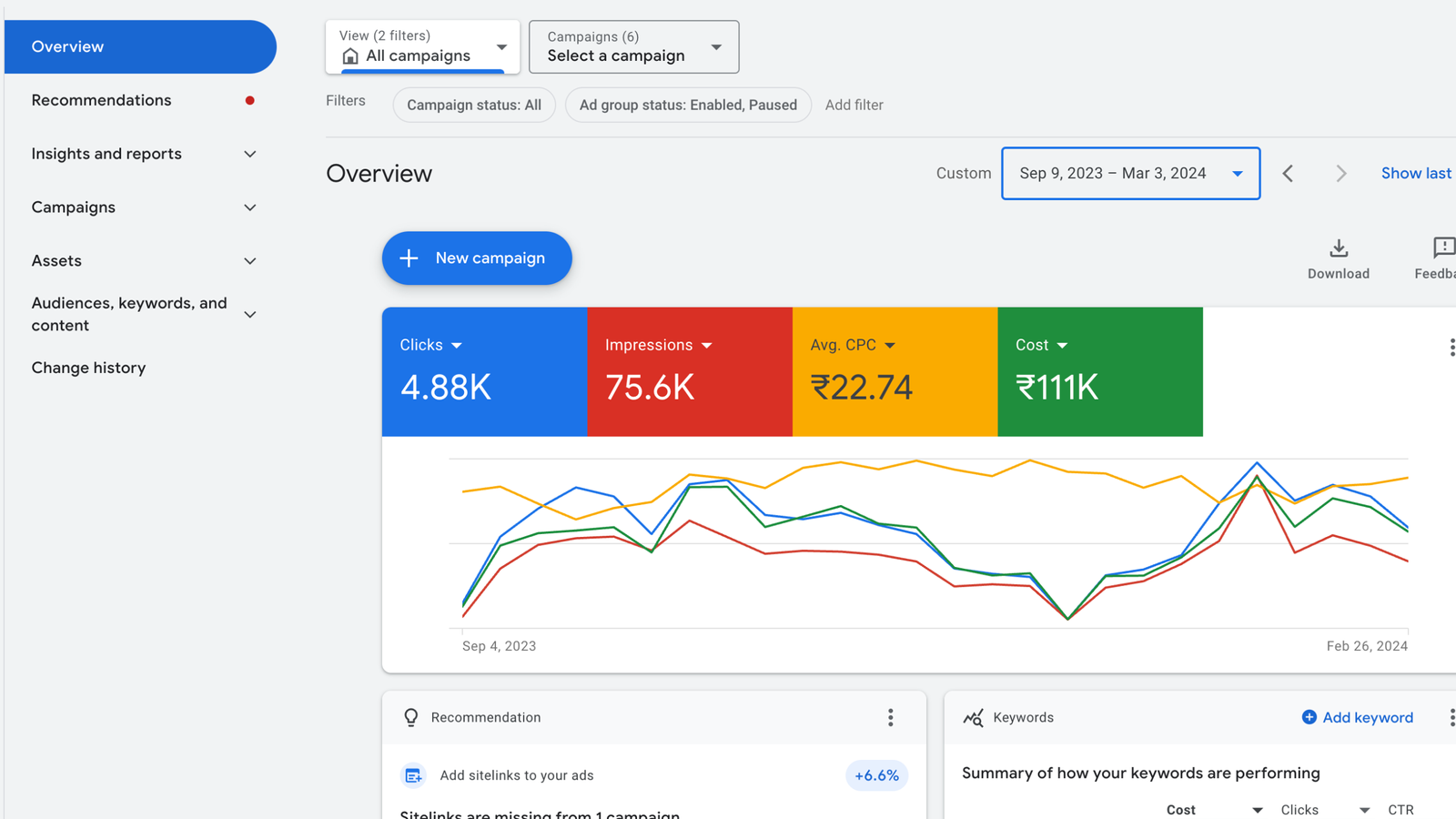The height and width of the screenshot is (819, 1456).
Task: Go to previous date range arrow
Action: tap(1288, 174)
